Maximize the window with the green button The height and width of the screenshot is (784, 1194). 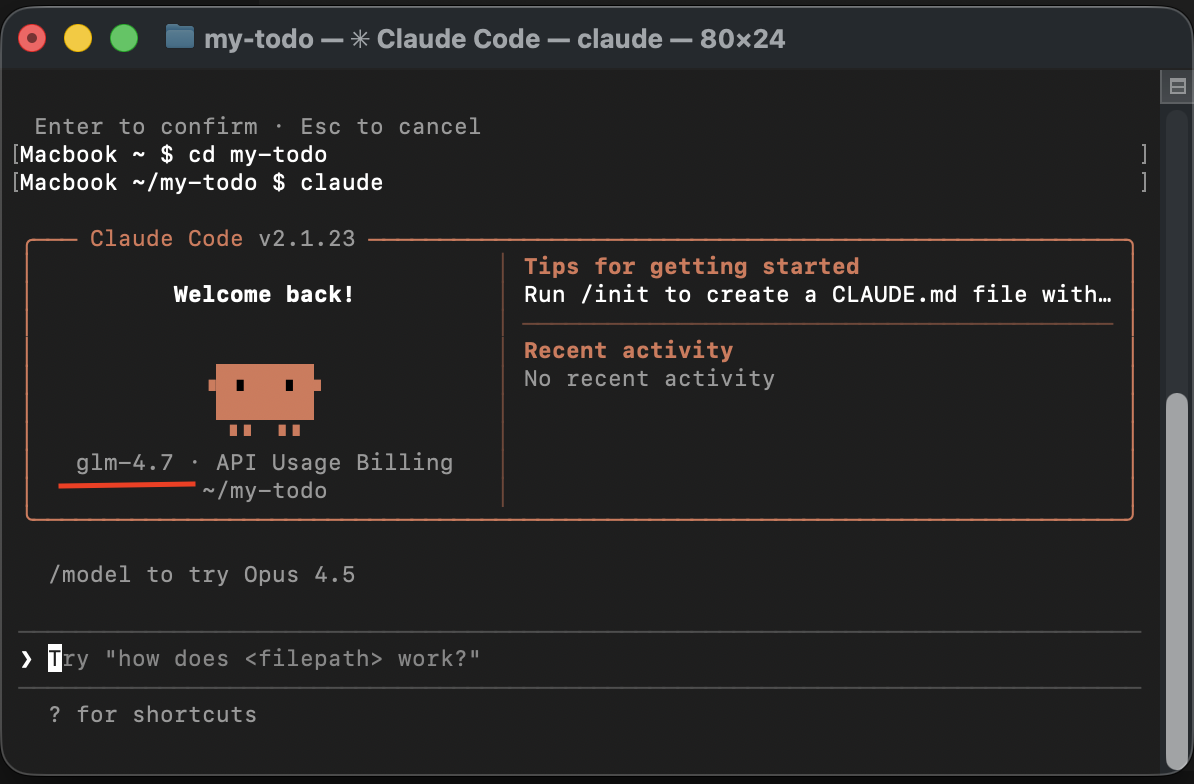click(x=123, y=39)
